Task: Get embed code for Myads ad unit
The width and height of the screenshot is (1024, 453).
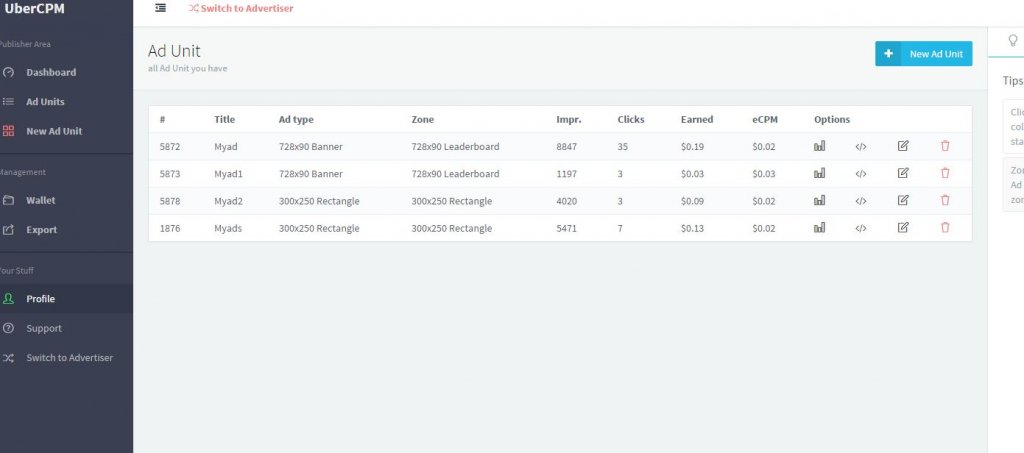Action: 861,228
